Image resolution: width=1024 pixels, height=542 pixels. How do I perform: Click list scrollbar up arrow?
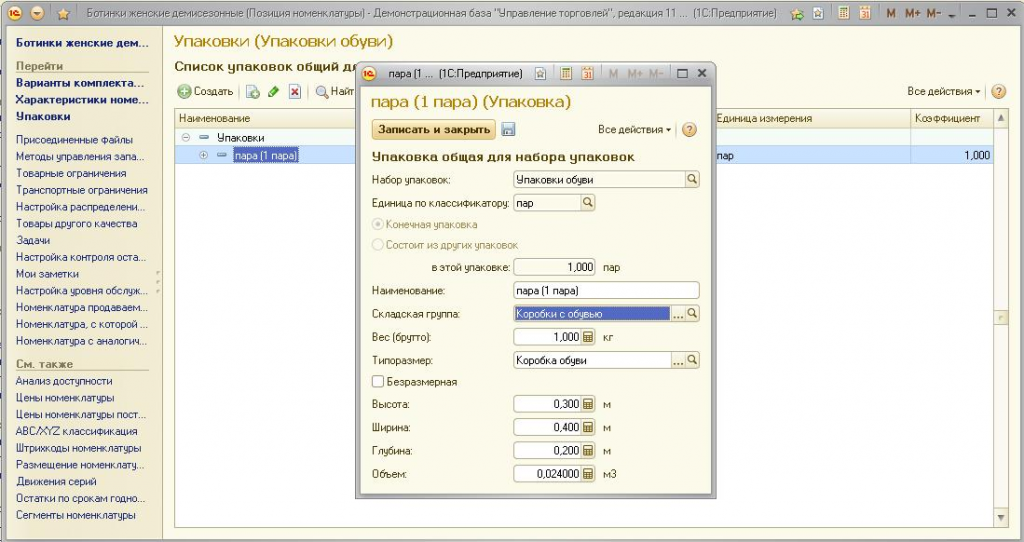(x=1000, y=118)
